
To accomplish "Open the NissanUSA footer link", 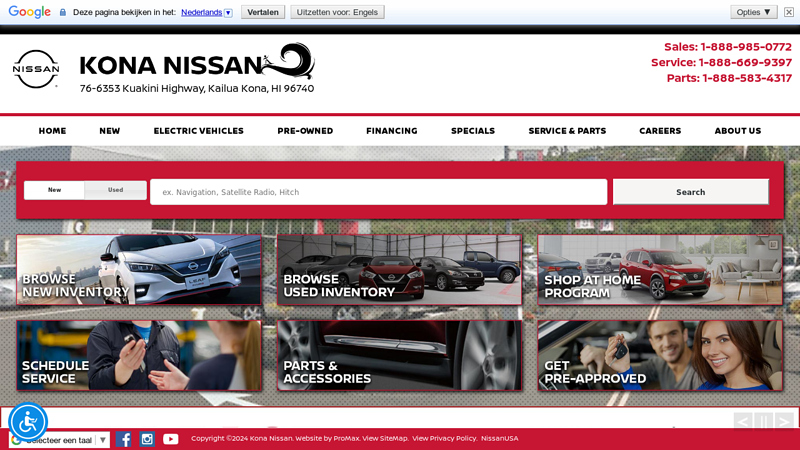I will [x=499, y=438].
